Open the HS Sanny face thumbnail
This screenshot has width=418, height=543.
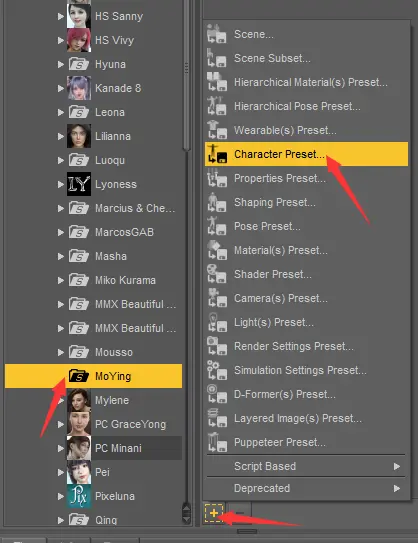(x=79, y=16)
